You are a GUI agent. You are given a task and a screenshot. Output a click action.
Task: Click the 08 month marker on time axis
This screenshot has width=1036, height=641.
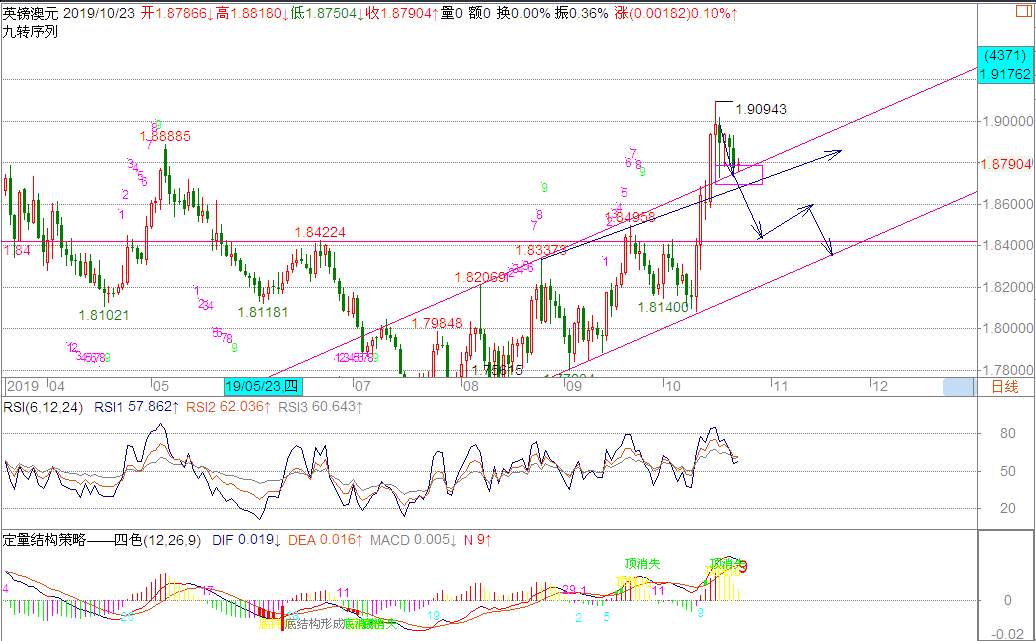coord(470,387)
